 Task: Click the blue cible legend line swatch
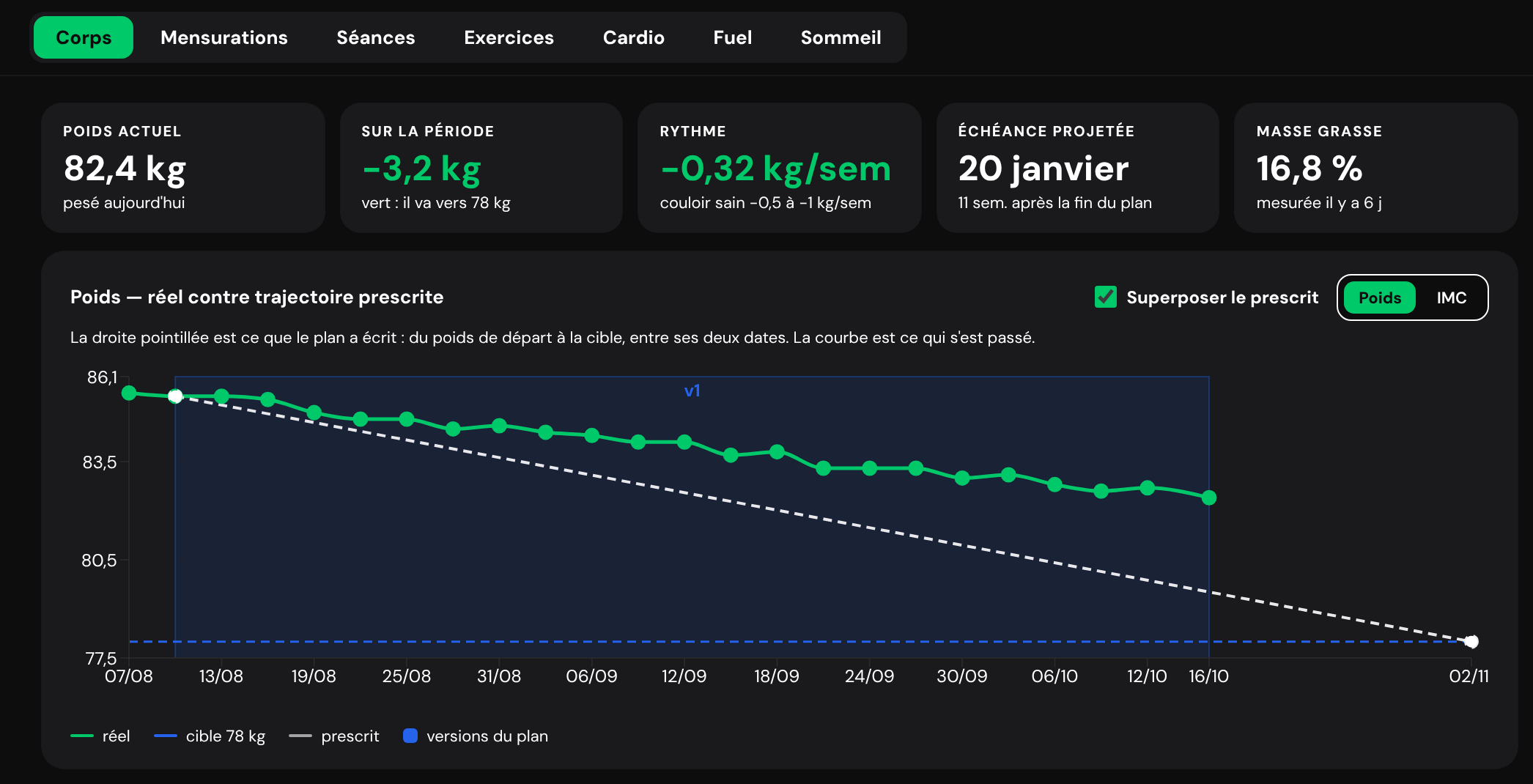166,736
